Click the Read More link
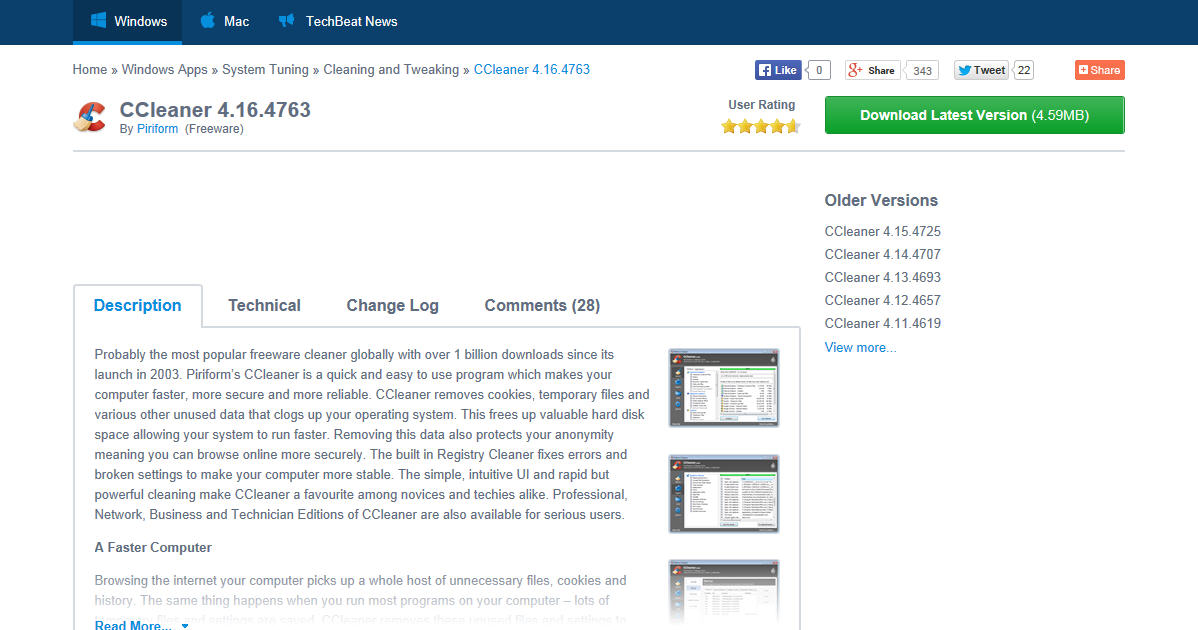The width and height of the screenshot is (1198, 630). click(133, 625)
